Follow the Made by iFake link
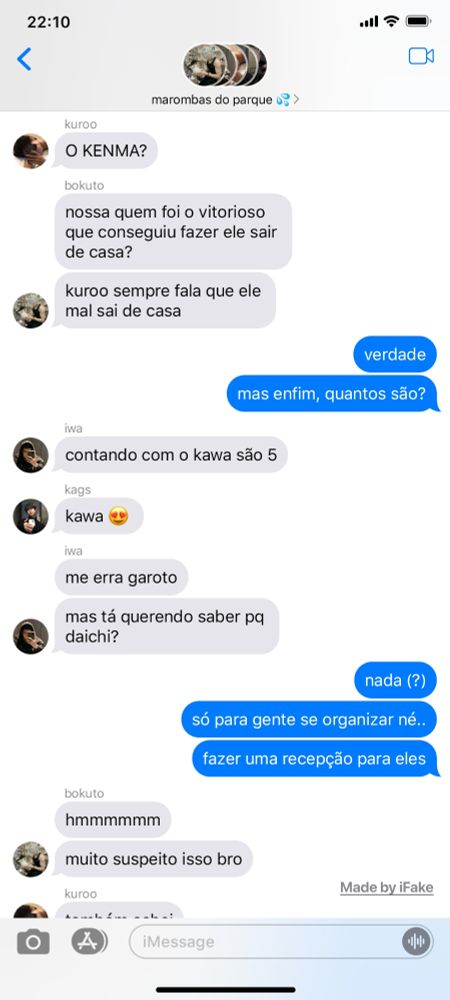 pyautogui.click(x=386, y=887)
